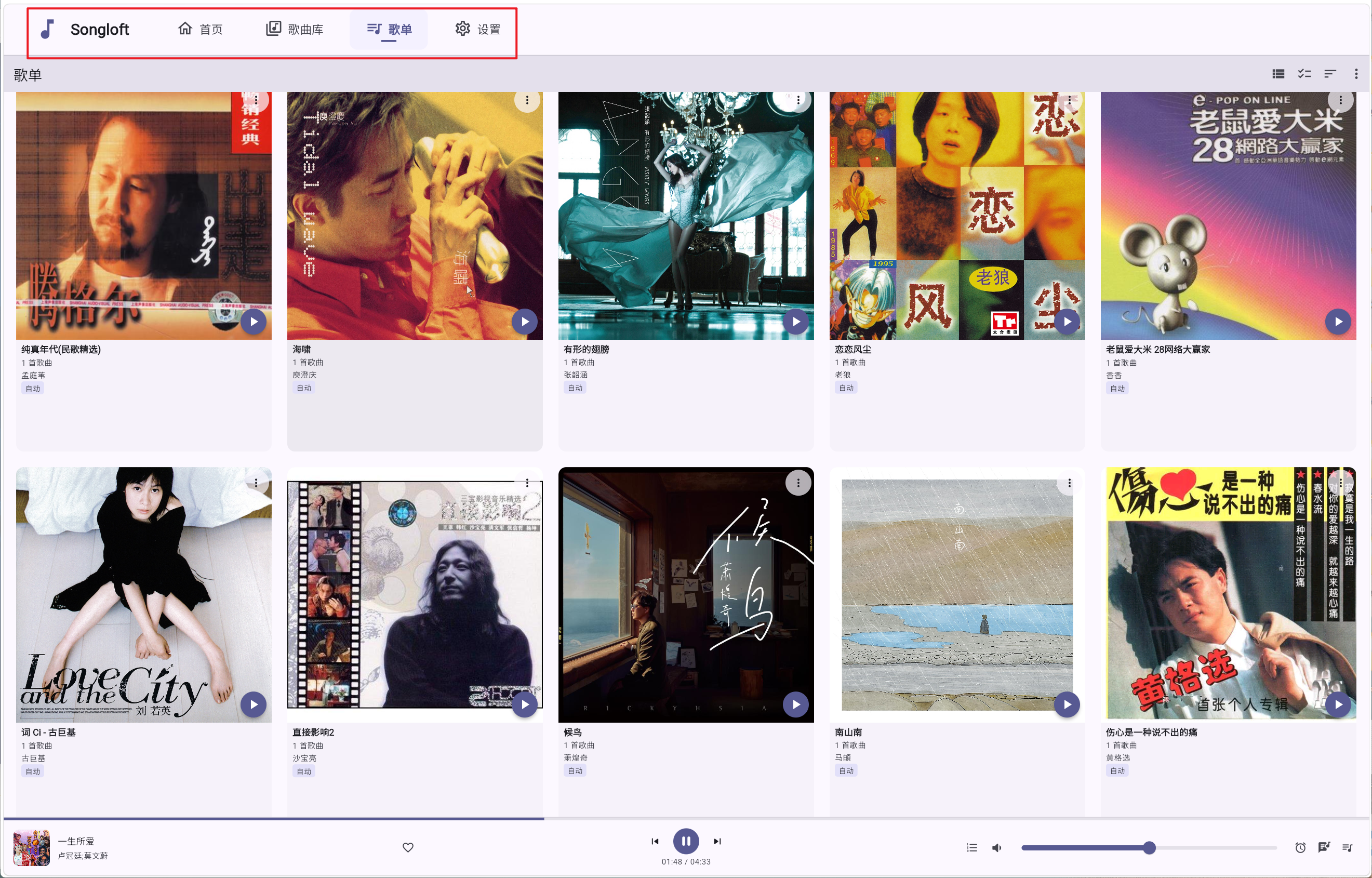The image size is (1372, 878).
Task: Click artist name 张韶涵
Action: (x=576, y=375)
